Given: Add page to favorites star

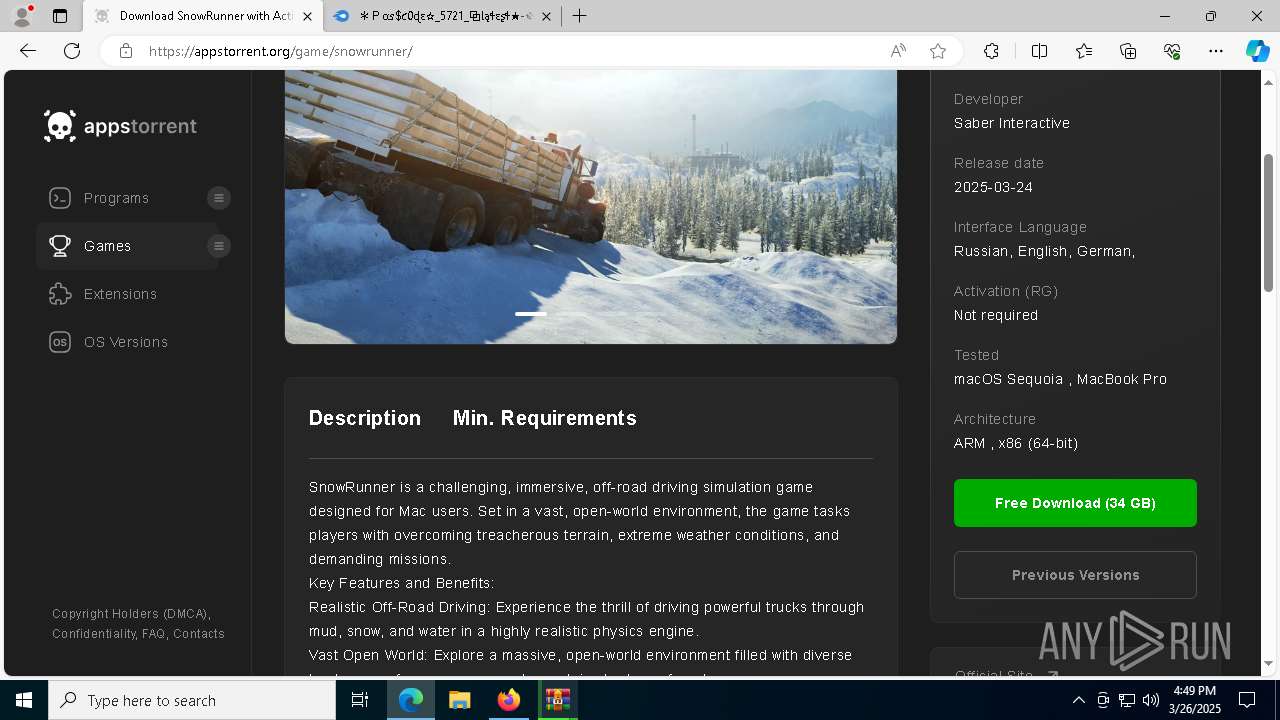Looking at the screenshot, I should 938,51.
